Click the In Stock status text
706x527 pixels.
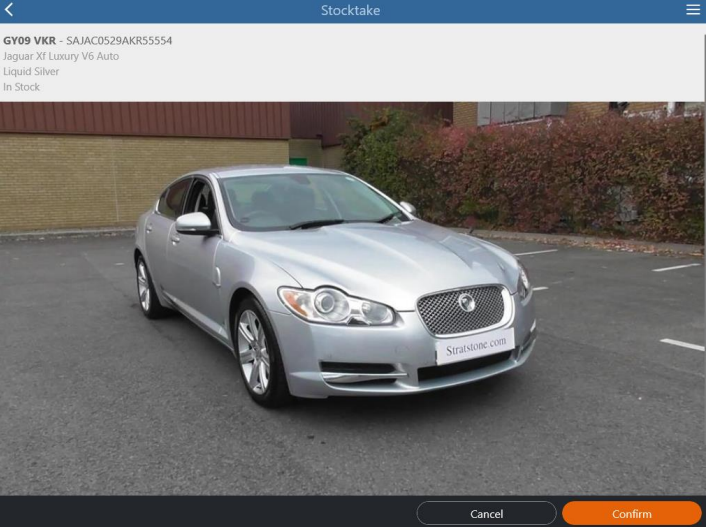20,87
